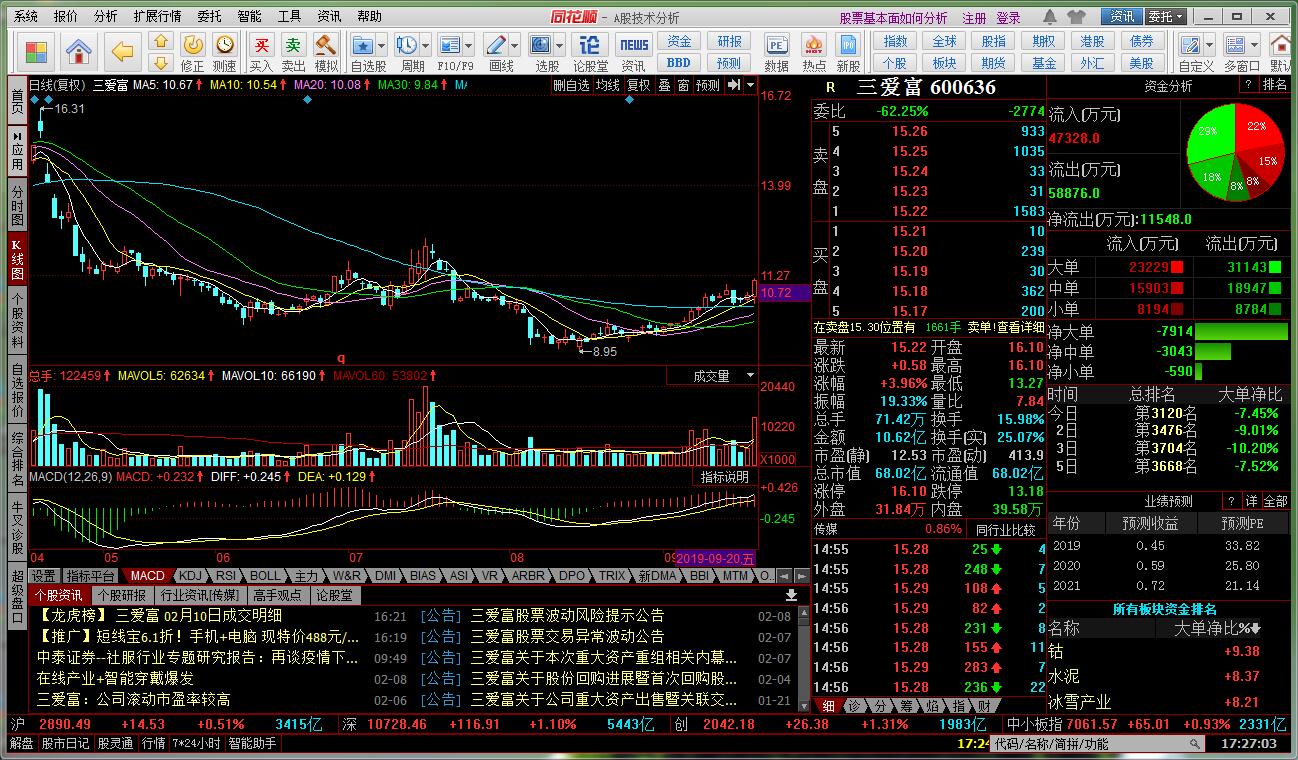
Task: Toggle the 窗 button on chart toolbar
Action: (683, 86)
